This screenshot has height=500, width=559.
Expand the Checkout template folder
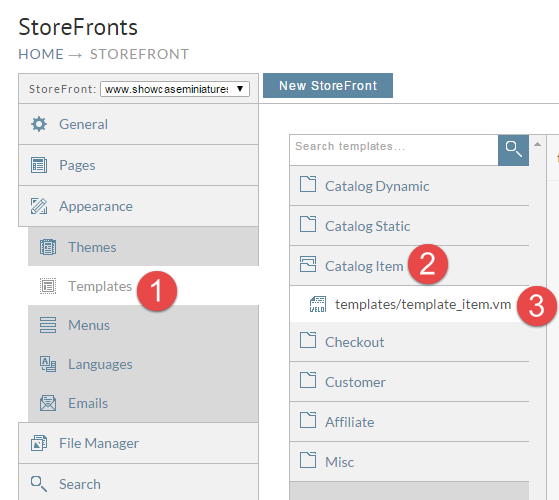click(x=409, y=342)
